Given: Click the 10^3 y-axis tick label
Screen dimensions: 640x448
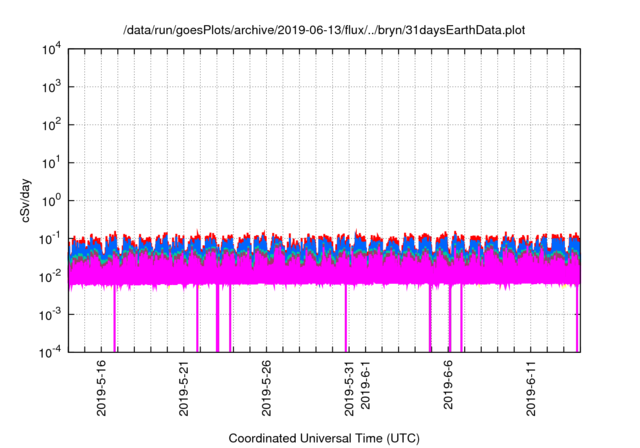Looking at the screenshot, I should (x=52, y=87).
